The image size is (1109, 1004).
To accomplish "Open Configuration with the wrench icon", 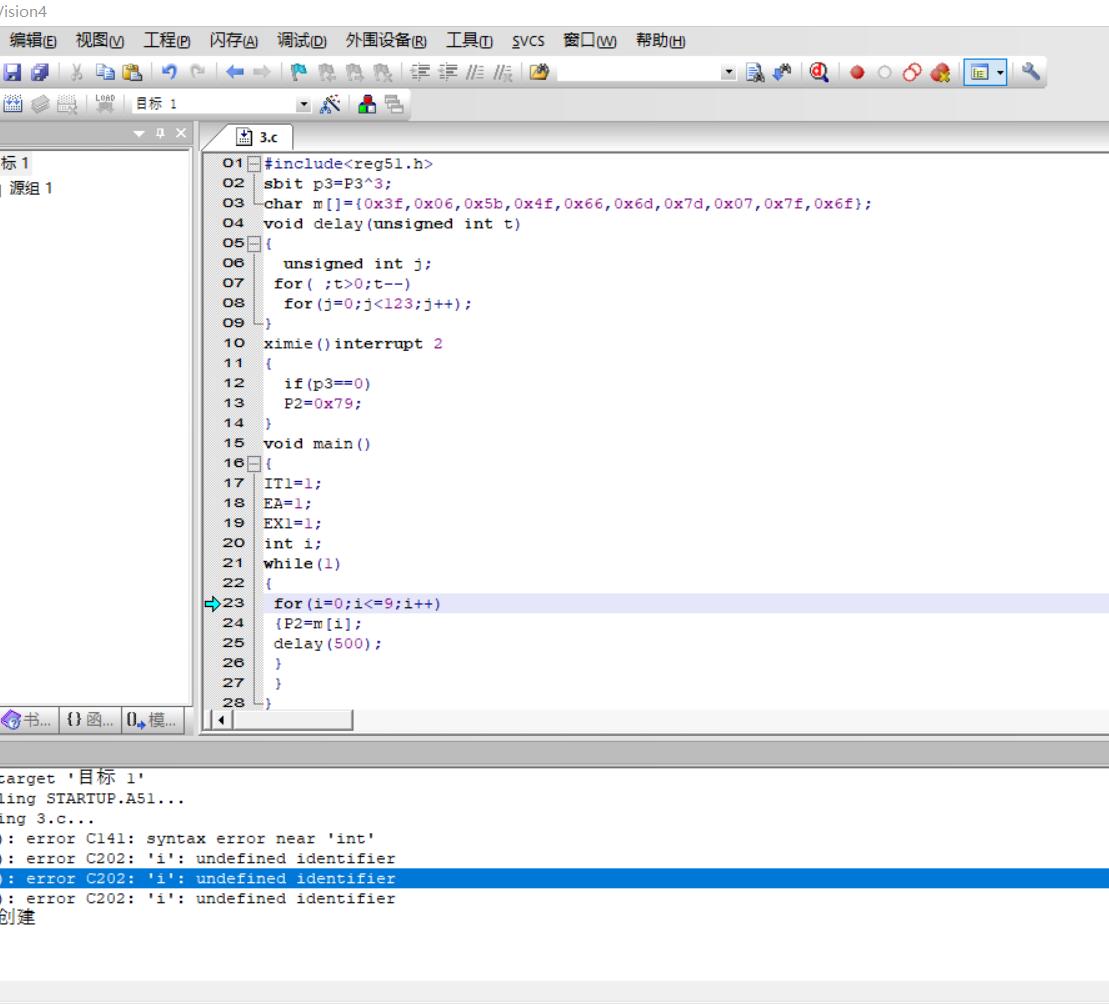I will point(1030,72).
